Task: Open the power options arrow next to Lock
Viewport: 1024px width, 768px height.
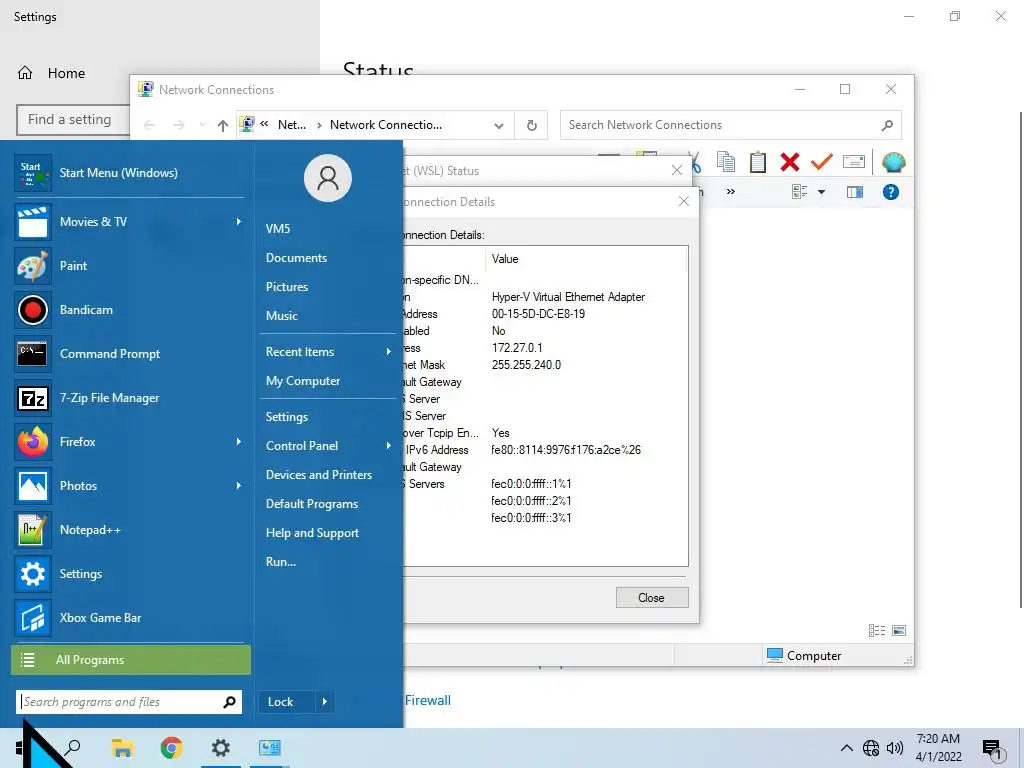Action: 325,702
